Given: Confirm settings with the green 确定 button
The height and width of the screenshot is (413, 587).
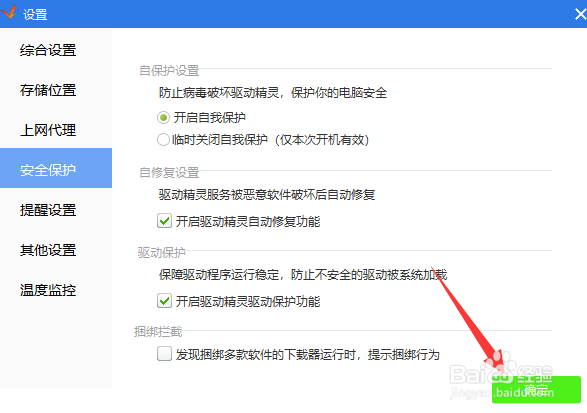Looking at the screenshot, I should [536, 389].
